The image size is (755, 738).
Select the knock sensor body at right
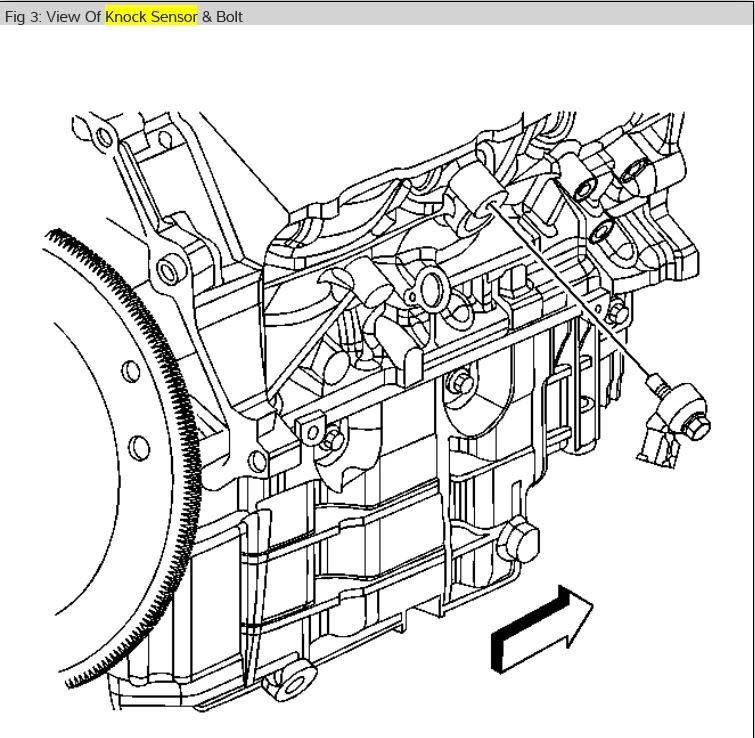(x=687, y=417)
